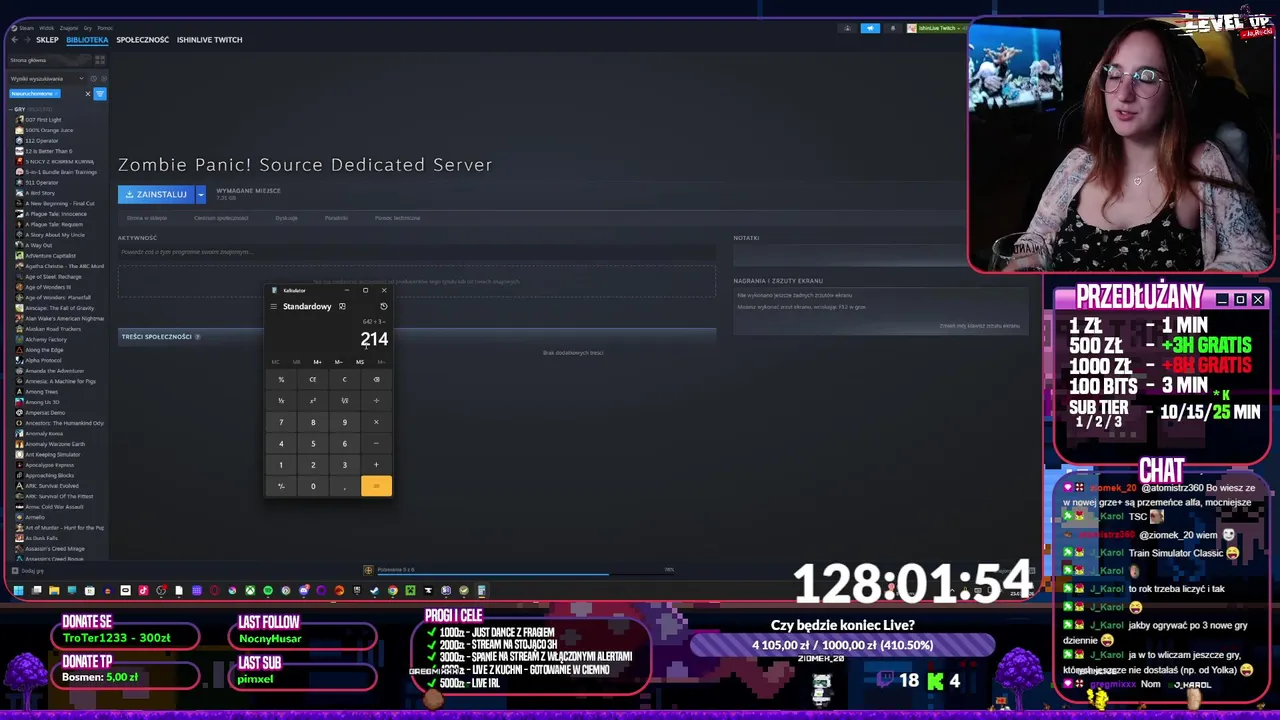Viewport: 1280px width, 720px height.
Task: Open calculator navigation hamburger menu
Action: click(274, 306)
